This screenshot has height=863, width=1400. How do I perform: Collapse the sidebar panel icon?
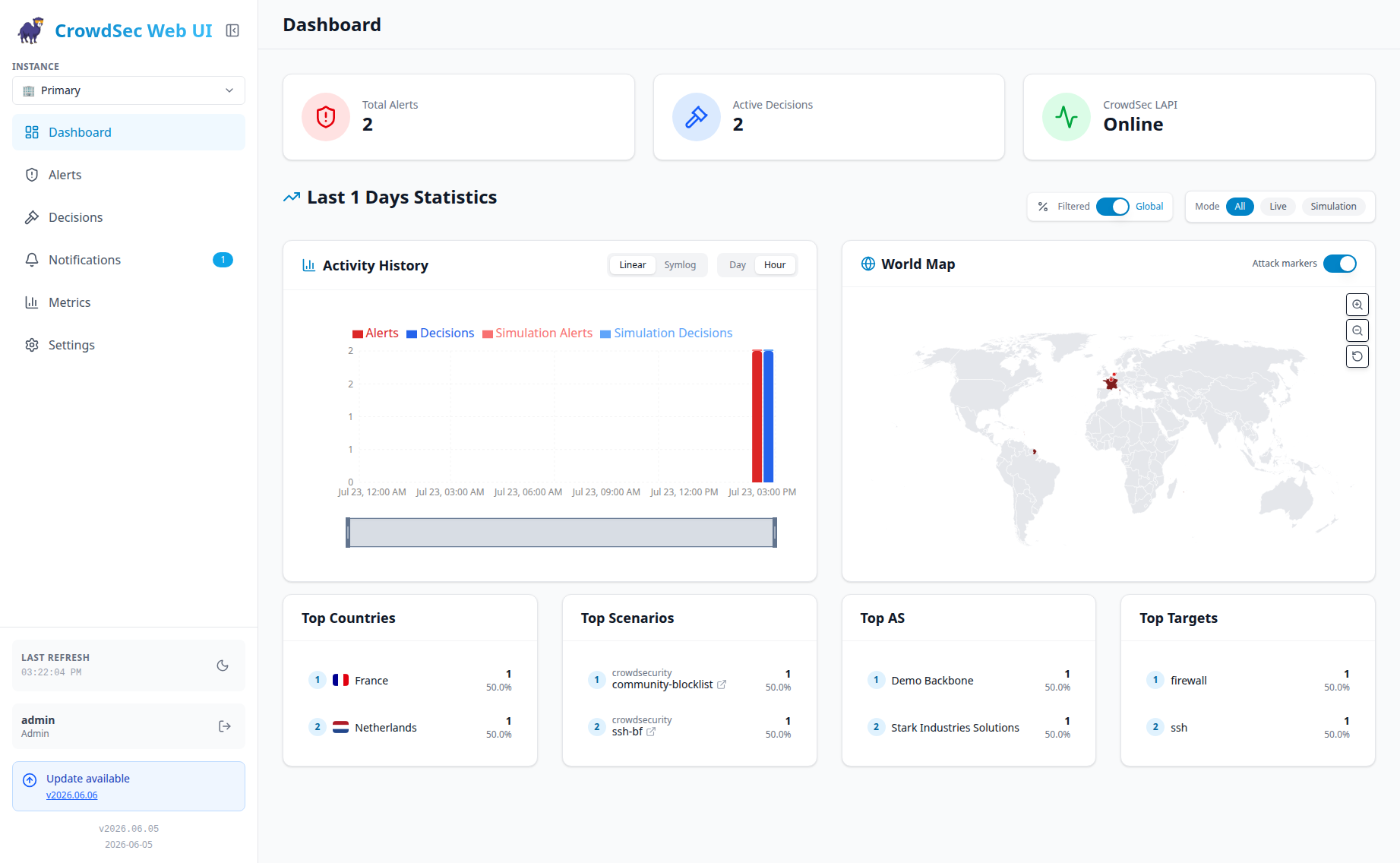pos(232,30)
